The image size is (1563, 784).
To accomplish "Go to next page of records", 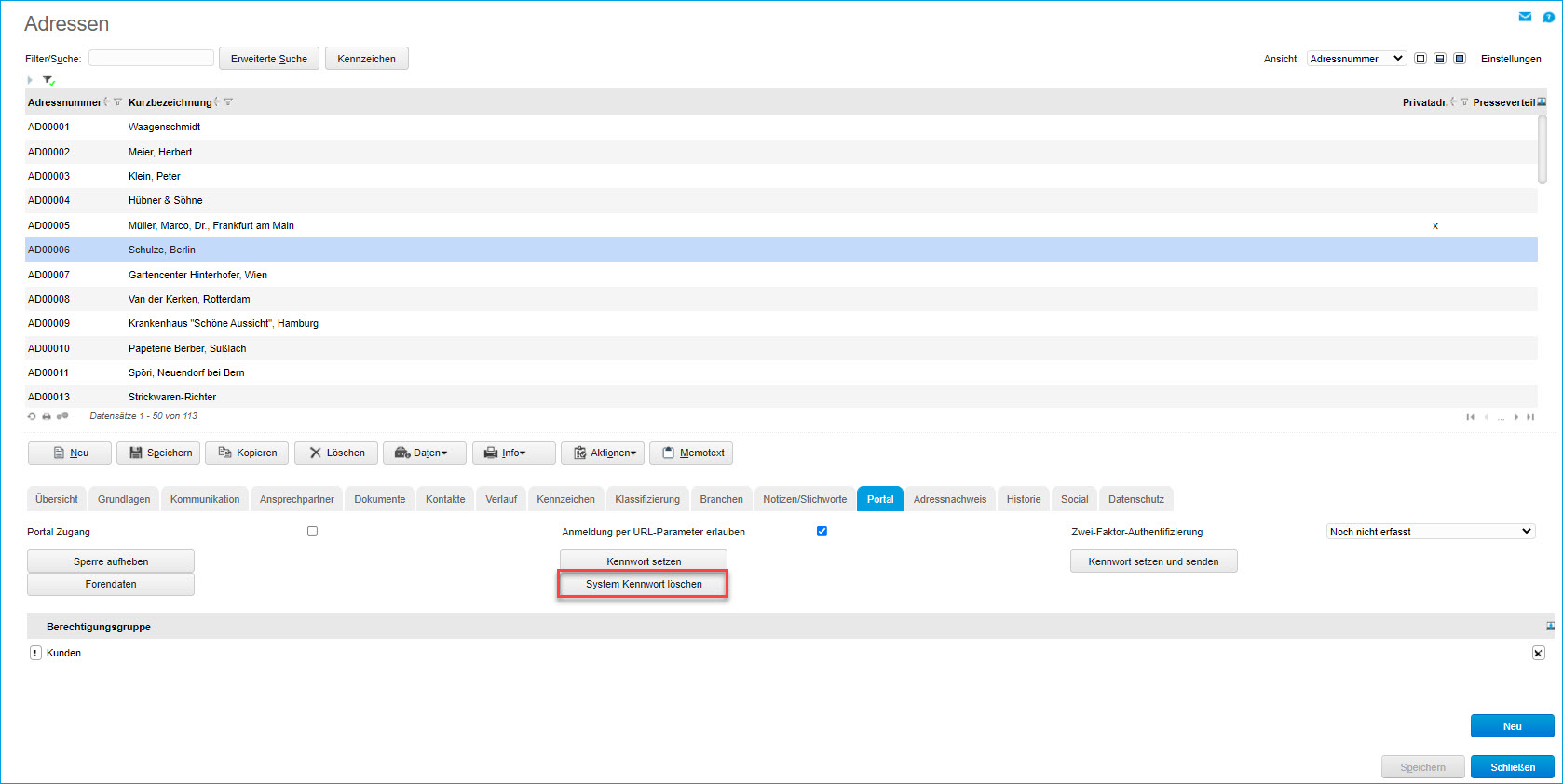I will tap(1516, 417).
